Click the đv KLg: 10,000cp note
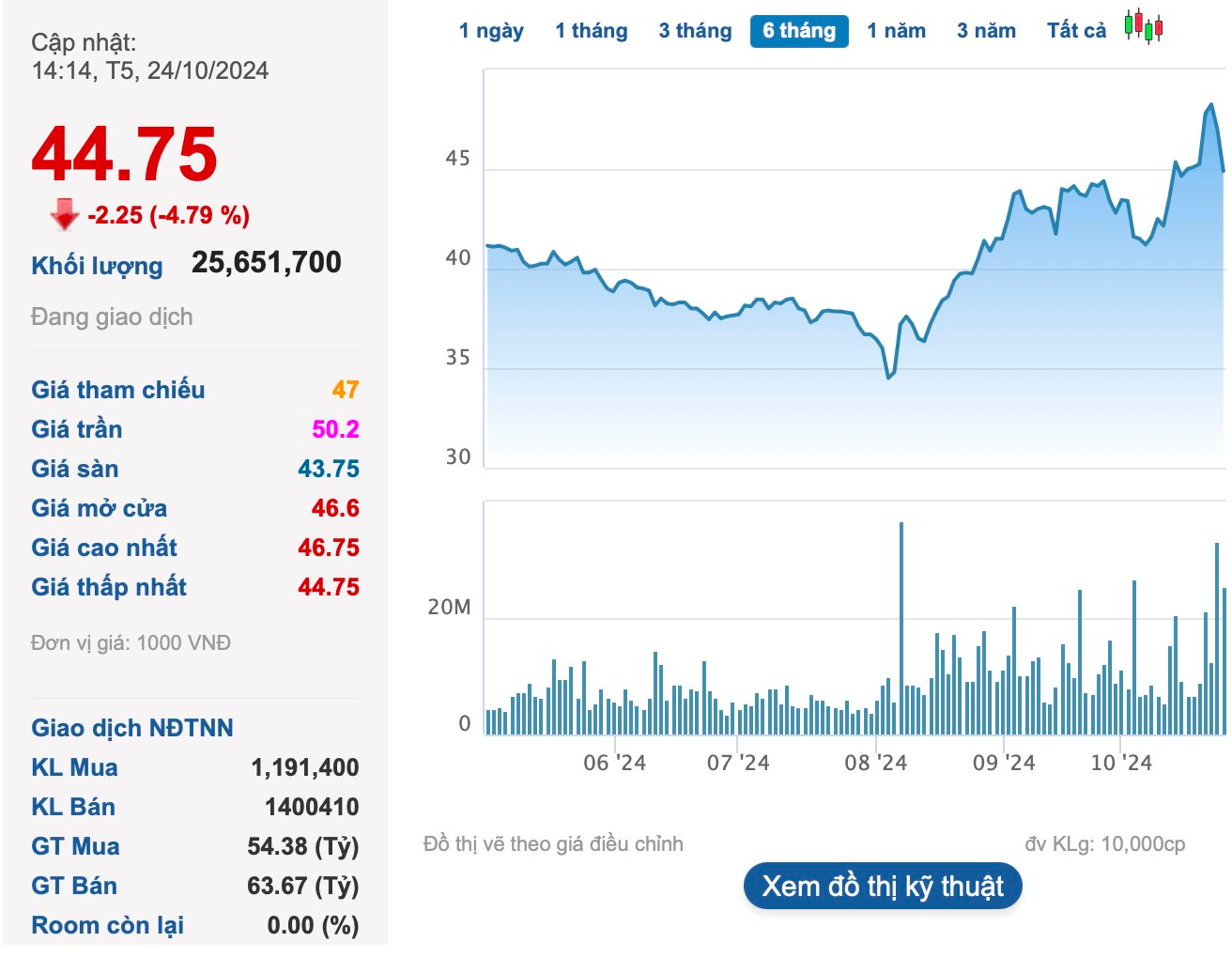This screenshot has width=1232, height=958. tap(1105, 844)
